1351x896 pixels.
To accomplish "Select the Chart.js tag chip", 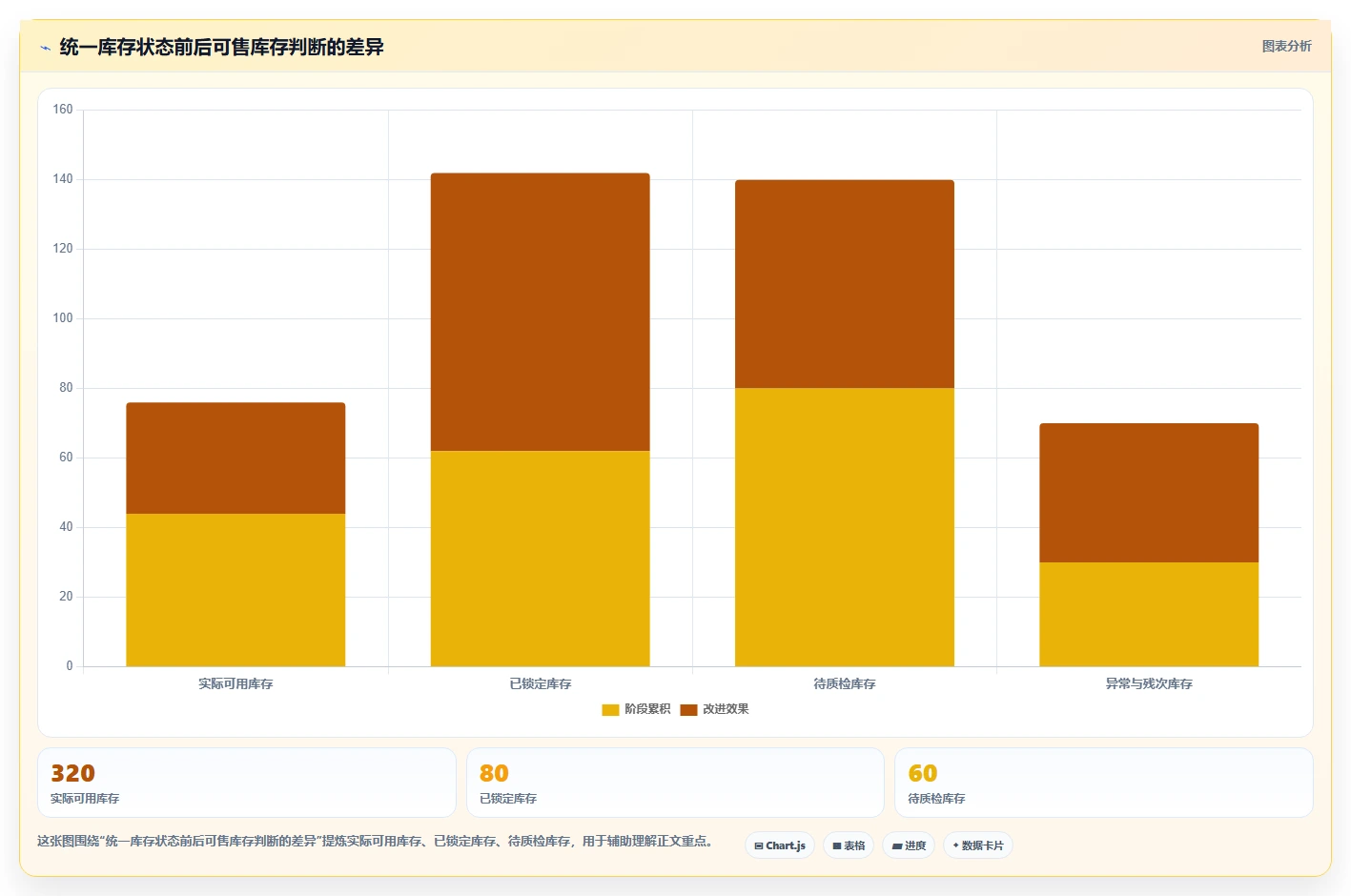I will (x=780, y=845).
